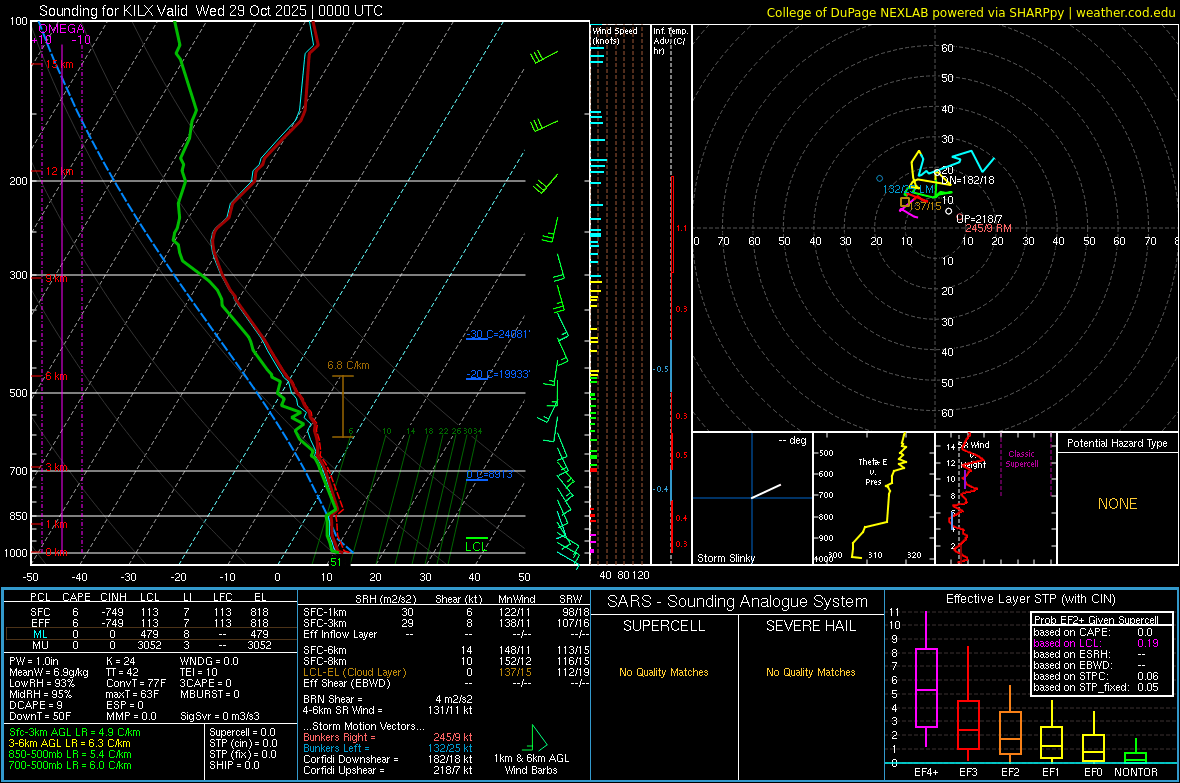The height and width of the screenshot is (783, 1180).
Task: Click the -30 C=24081' level label
Action: point(498,334)
